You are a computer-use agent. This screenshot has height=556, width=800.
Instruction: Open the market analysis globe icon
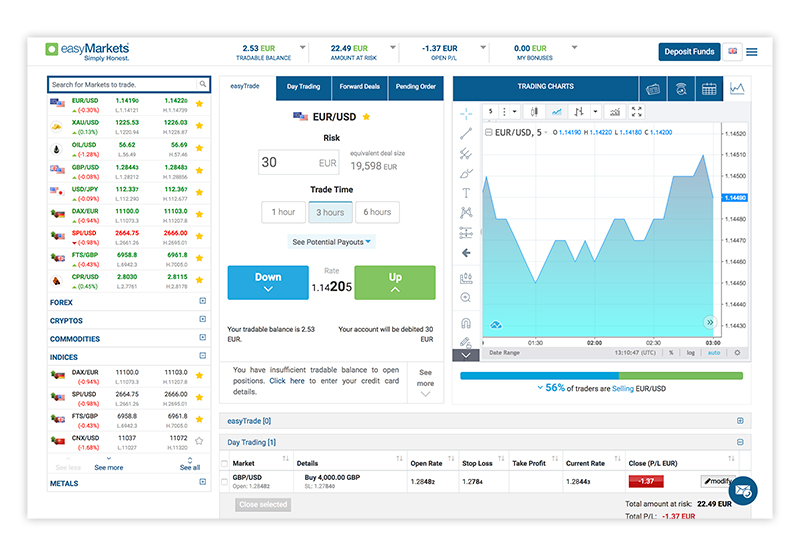tap(681, 89)
